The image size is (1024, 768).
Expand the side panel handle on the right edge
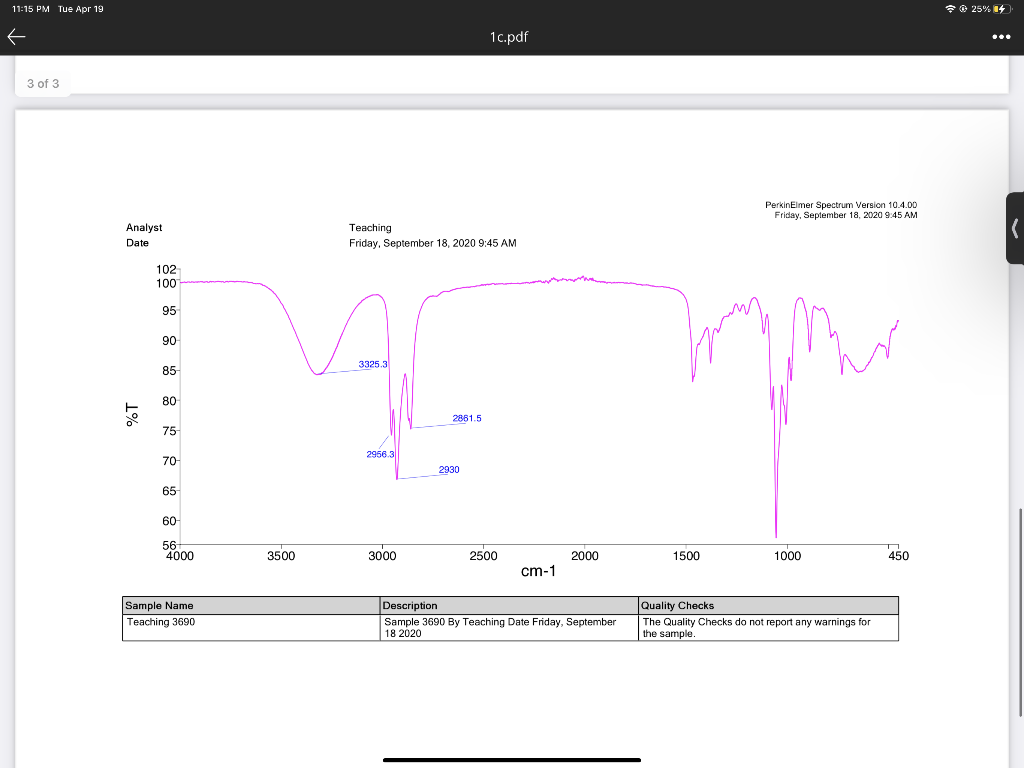tap(1015, 228)
